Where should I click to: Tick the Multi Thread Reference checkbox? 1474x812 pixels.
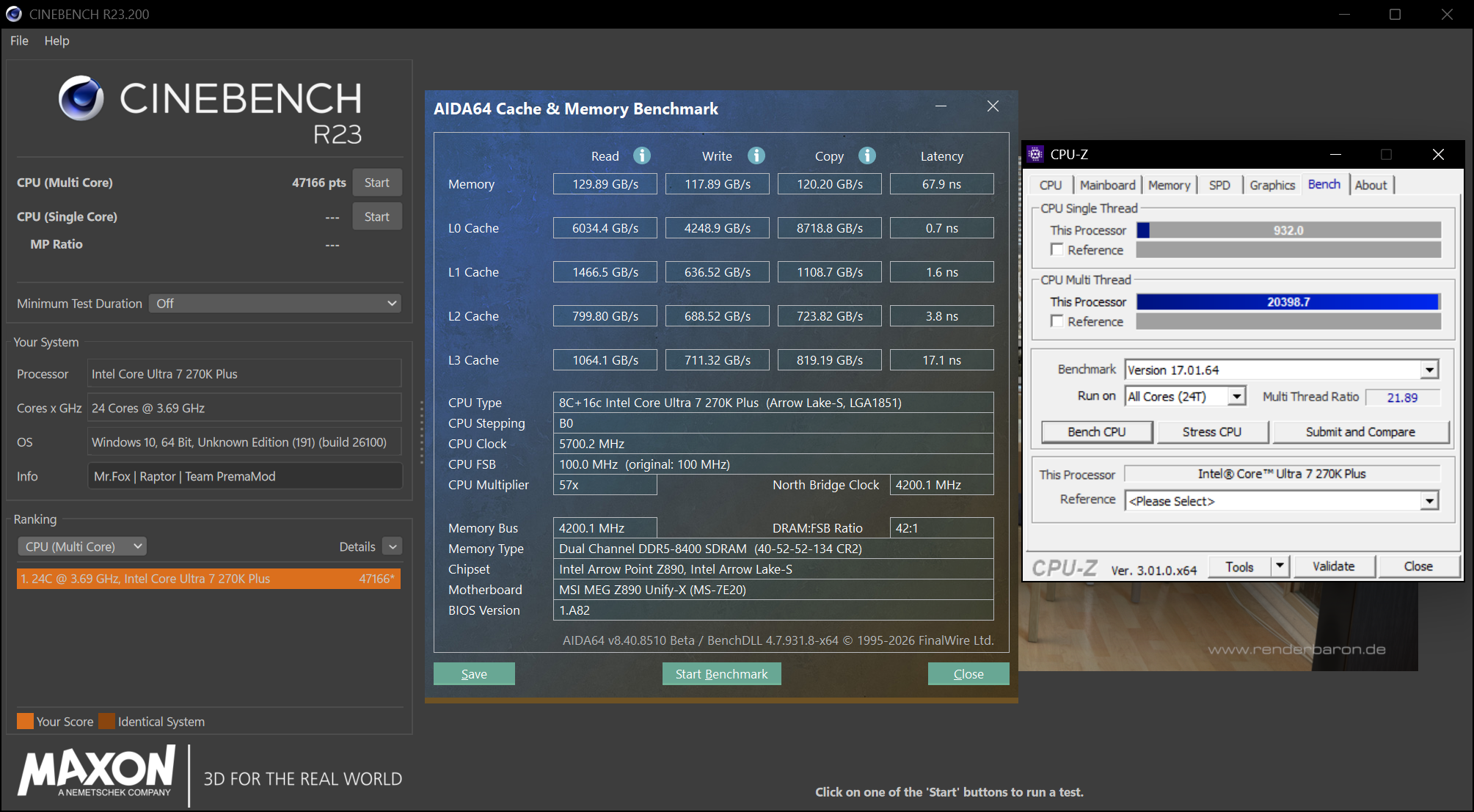1057,321
